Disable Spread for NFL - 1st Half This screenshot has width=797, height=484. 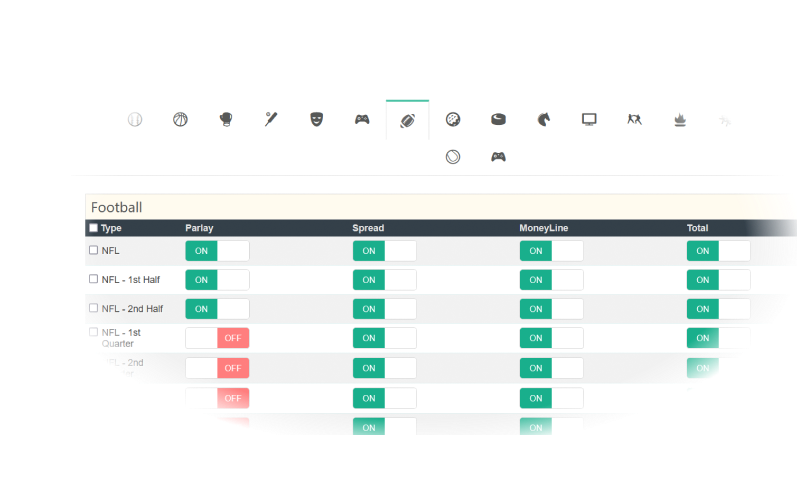(385, 280)
